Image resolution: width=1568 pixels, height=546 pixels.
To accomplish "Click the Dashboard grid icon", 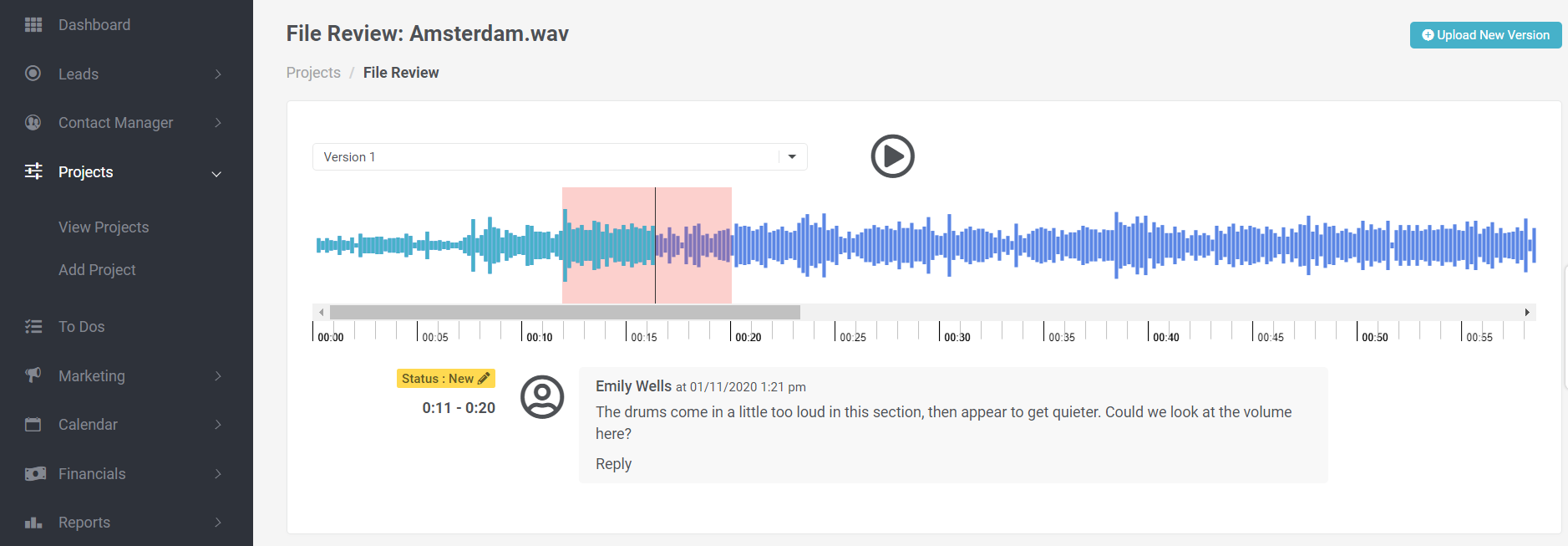I will (x=33, y=25).
